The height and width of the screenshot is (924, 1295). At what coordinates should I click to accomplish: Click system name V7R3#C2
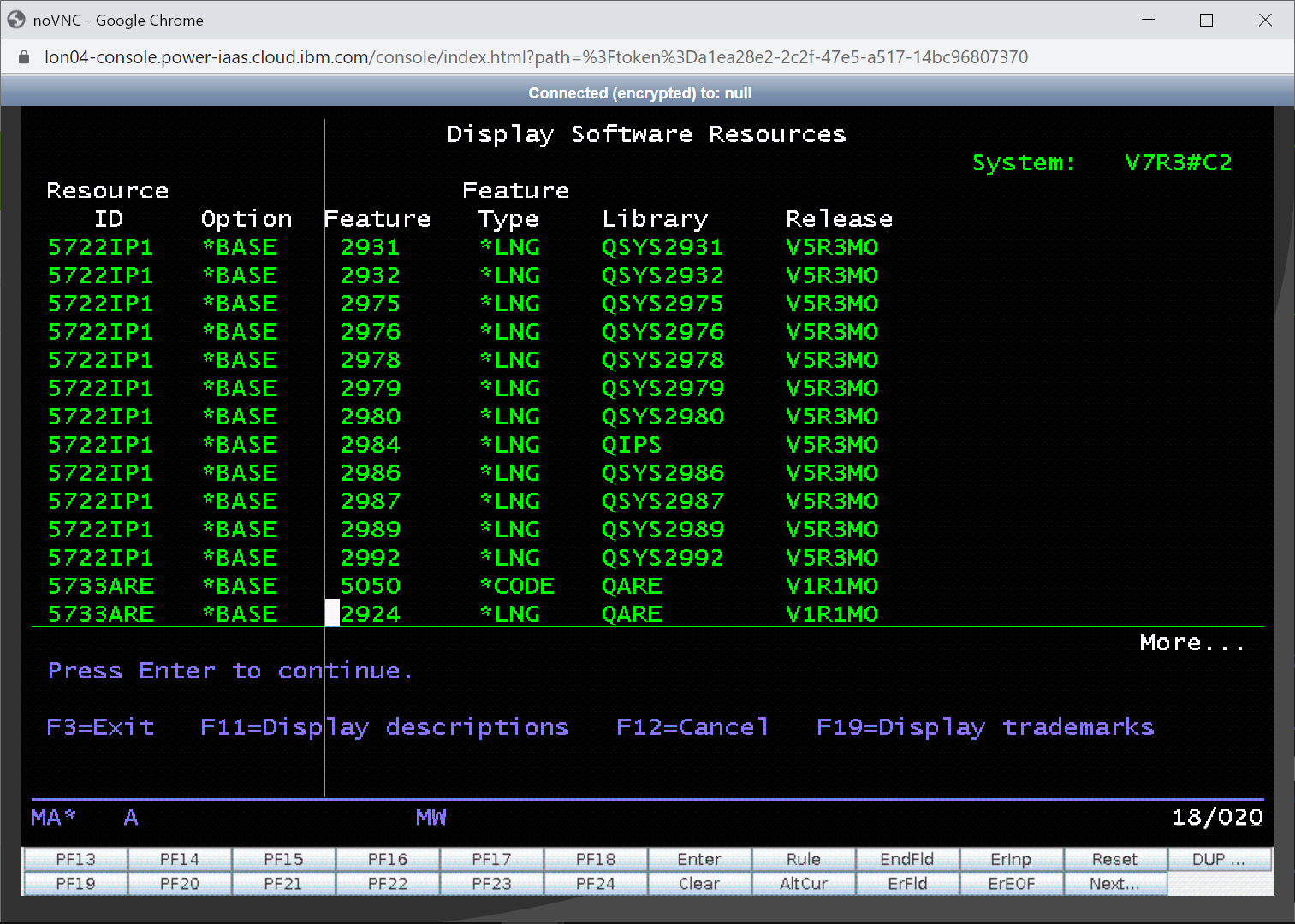(x=1178, y=163)
